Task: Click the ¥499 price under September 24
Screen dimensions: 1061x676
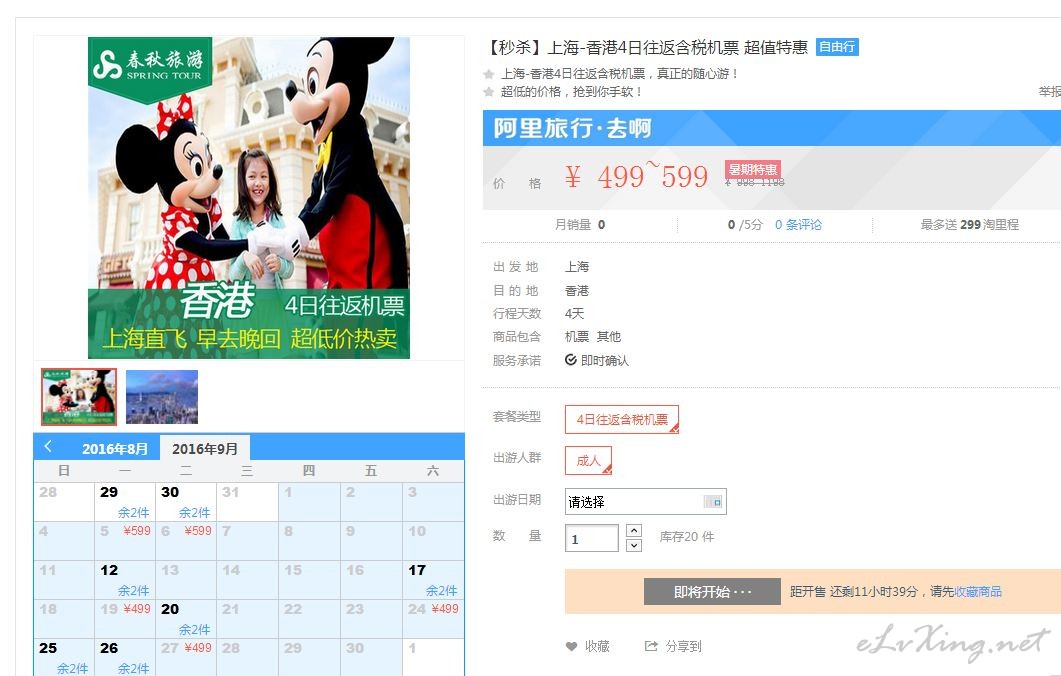Action: pos(445,609)
